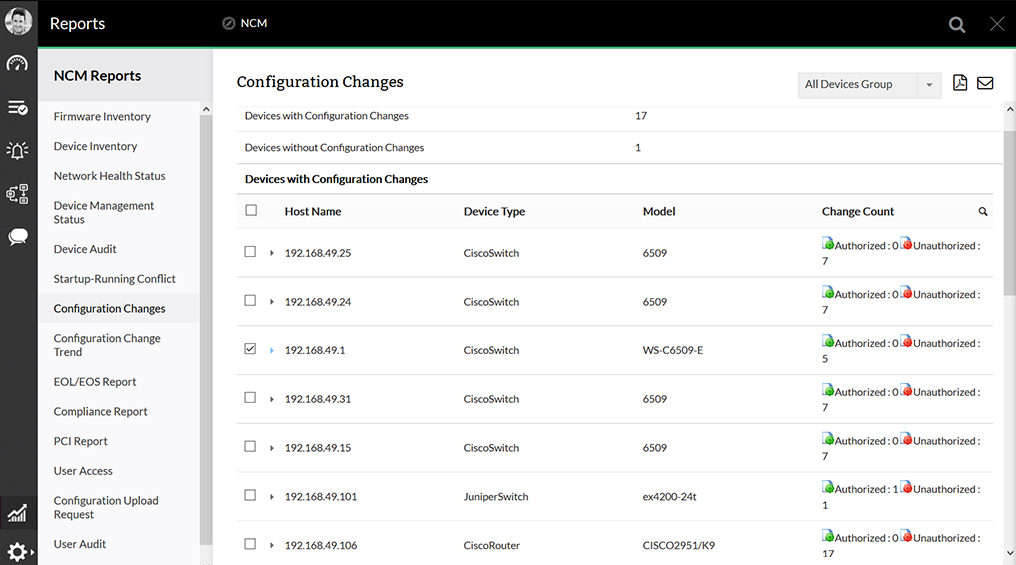Email the report via envelope icon
Screen dimensions: 1016x565
tap(985, 83)
